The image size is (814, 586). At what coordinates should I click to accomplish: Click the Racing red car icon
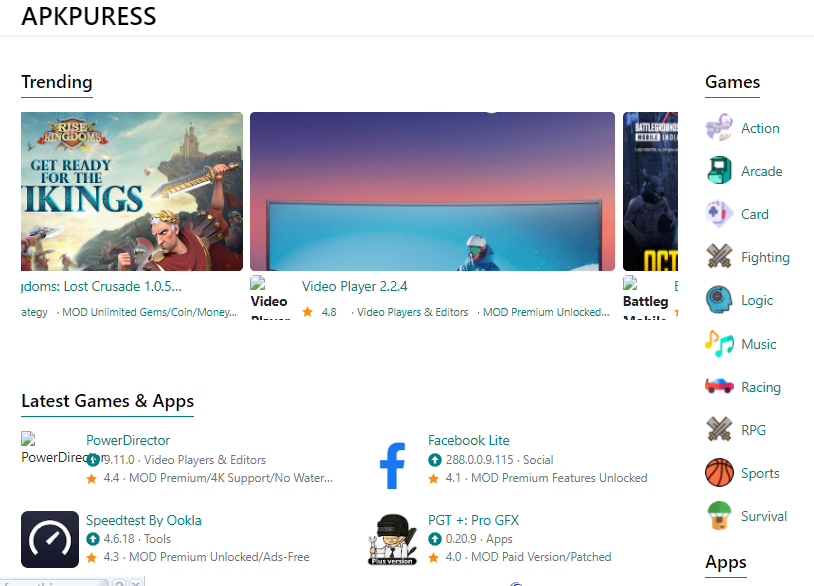click(719, 387)
